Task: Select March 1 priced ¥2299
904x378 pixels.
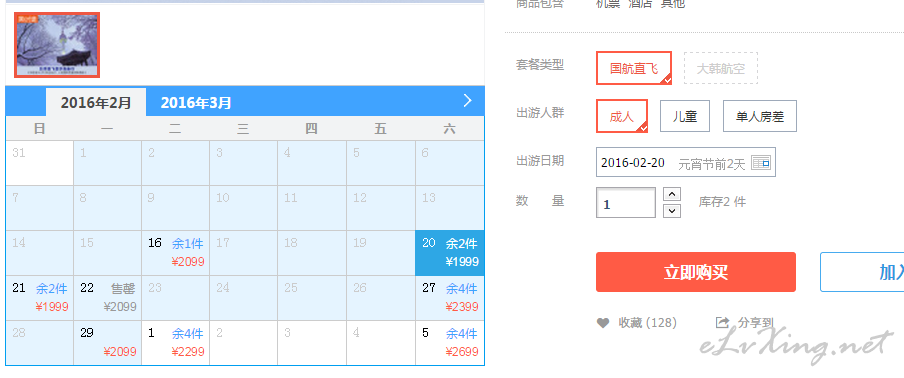Action: point(176,342)
